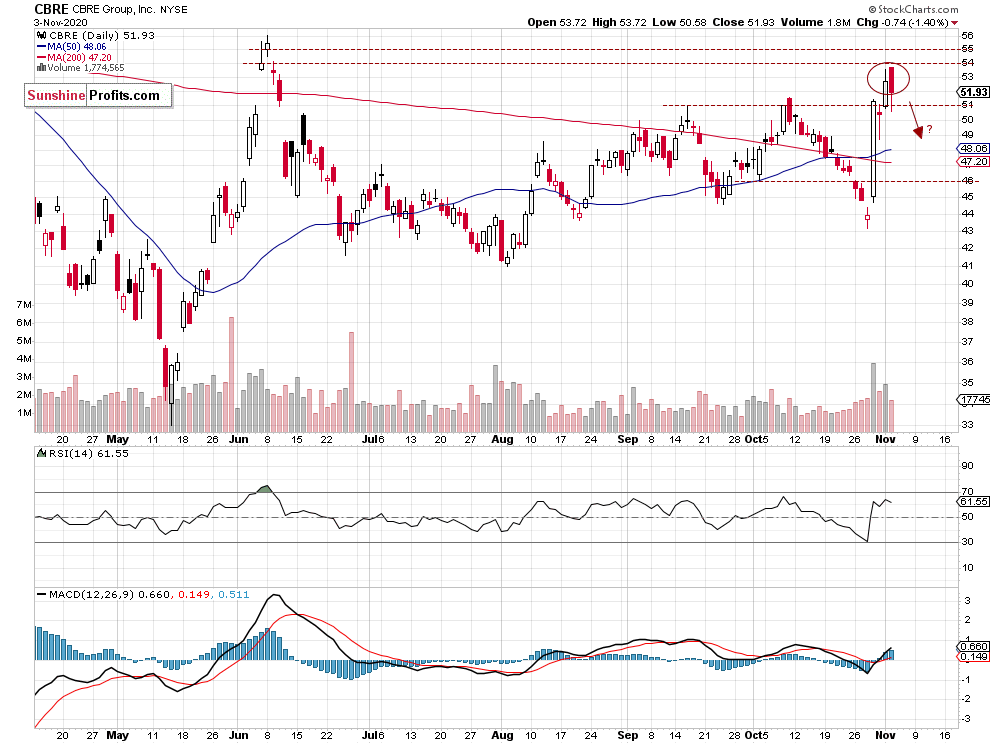
Task: Click the Nov label on MACD panel date axis
Action: click(885, 735)
